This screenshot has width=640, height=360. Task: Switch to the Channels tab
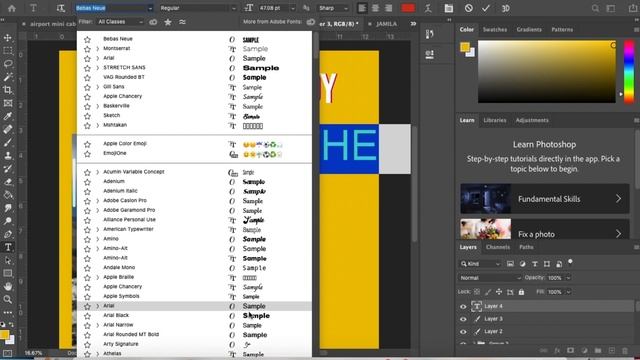coord(498,247)
